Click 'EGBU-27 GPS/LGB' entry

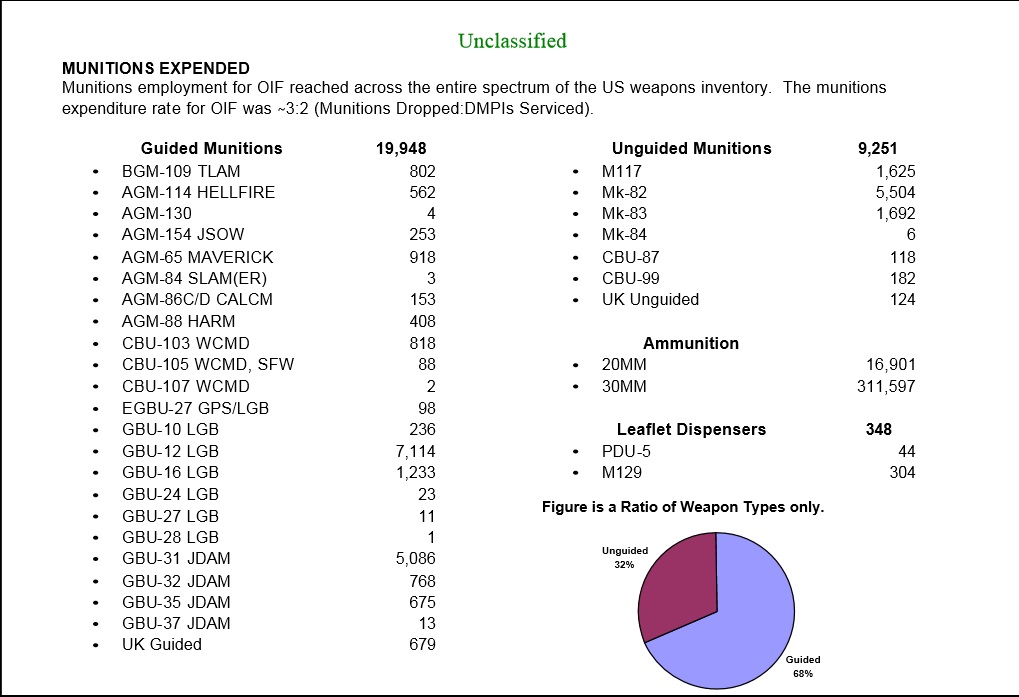pyautogui.click(x=195, y=409)
